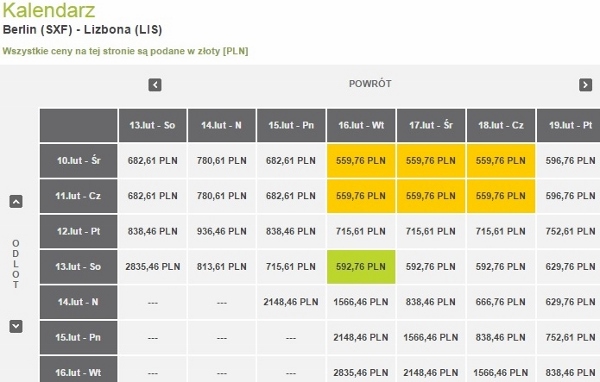Pick 780,61 PLN fare for 11.lut departure
The image size is (600, 382).
[222, 196]
